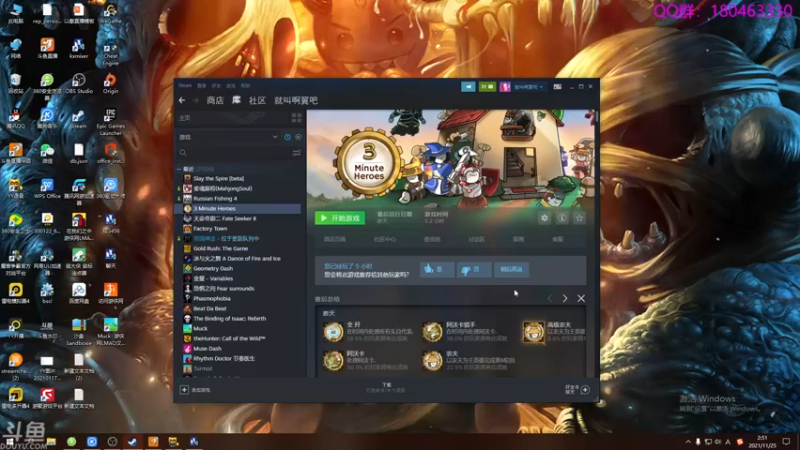Click 稍后再说 (later) button
800x450 pixels.
[x=511, y=269]
